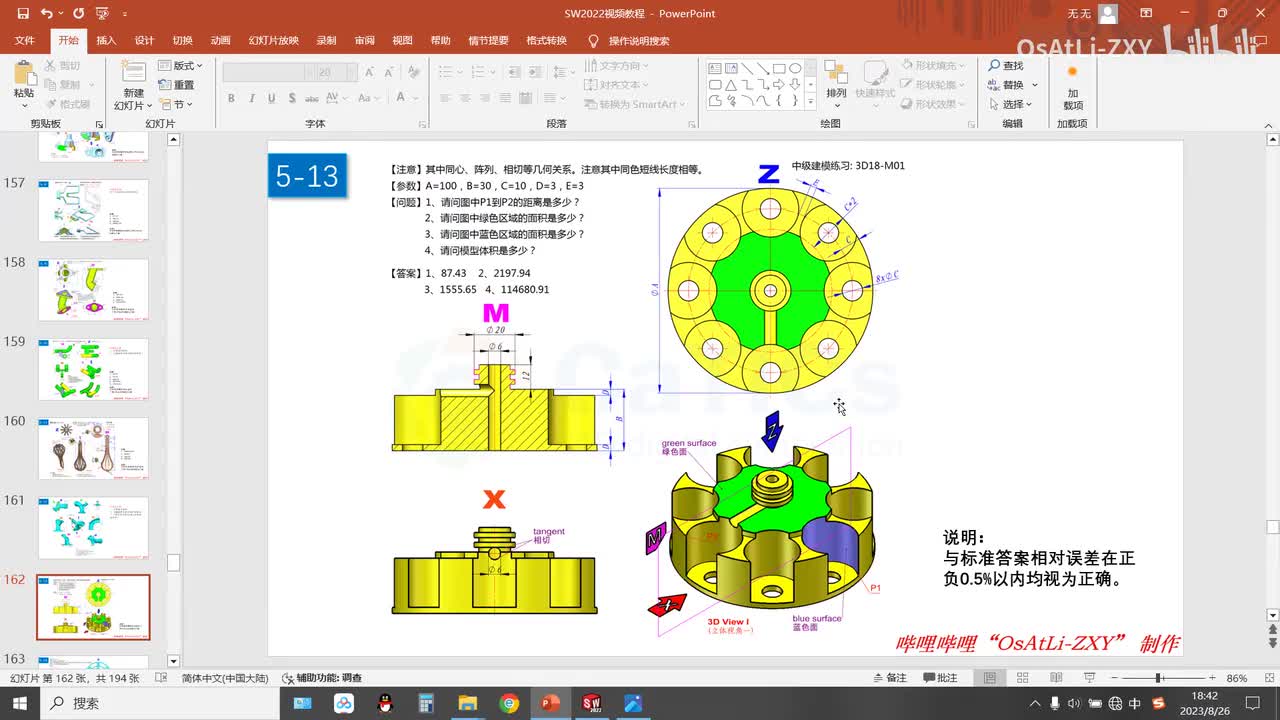The height and width of the screenshot is (720, 1280).
Task: Click accessibility status (辅助功能: 调查)
Action: click(322, 678)
